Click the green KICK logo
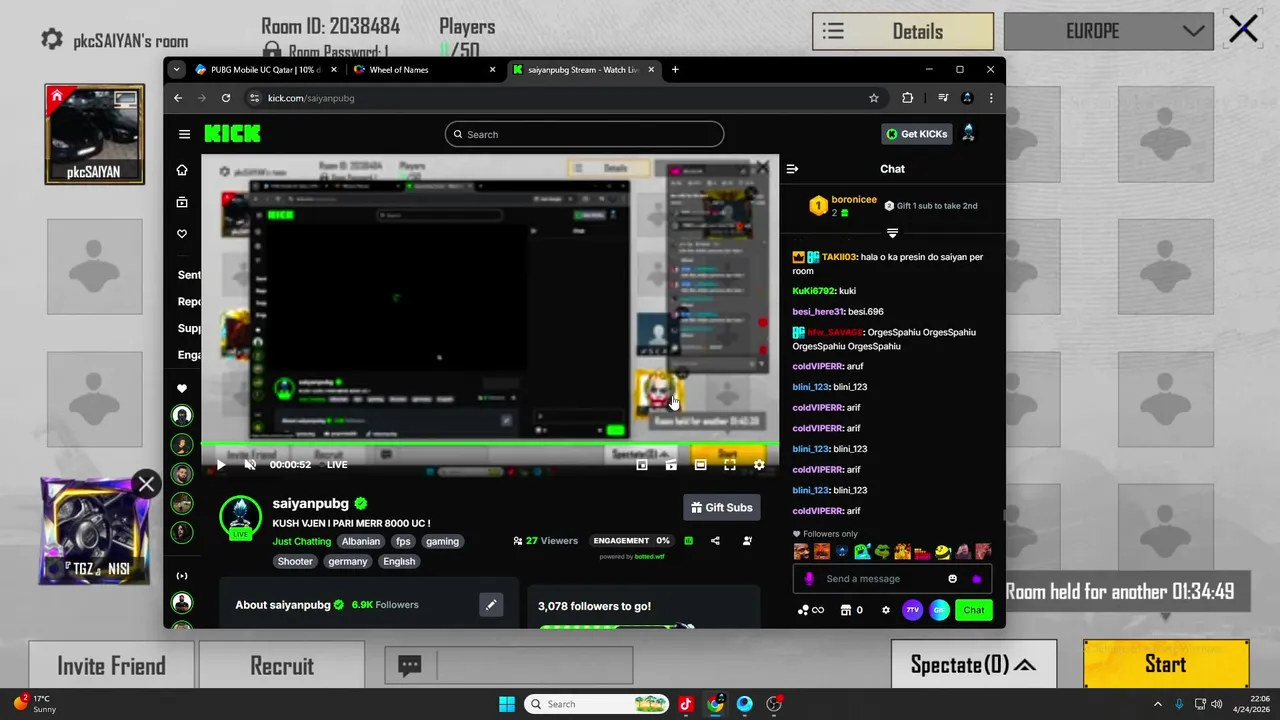 click(232, 134)
